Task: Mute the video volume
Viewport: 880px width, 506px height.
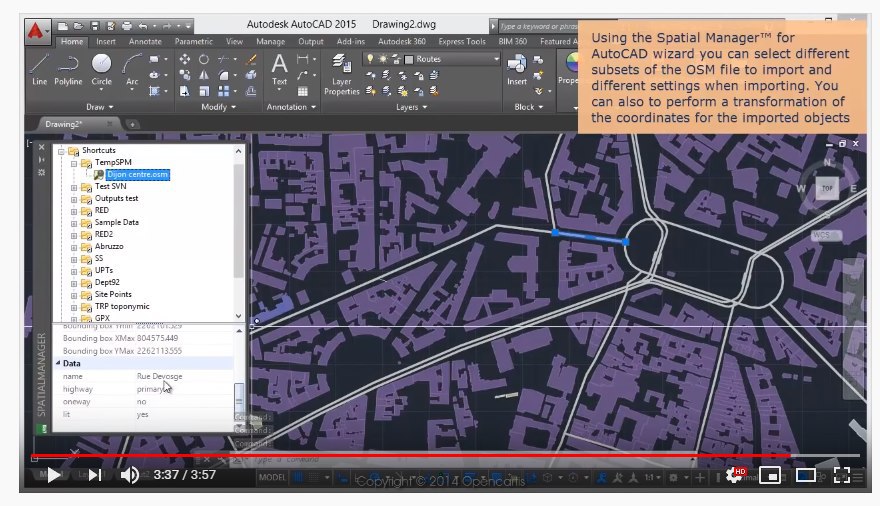Action: [130, 475]
